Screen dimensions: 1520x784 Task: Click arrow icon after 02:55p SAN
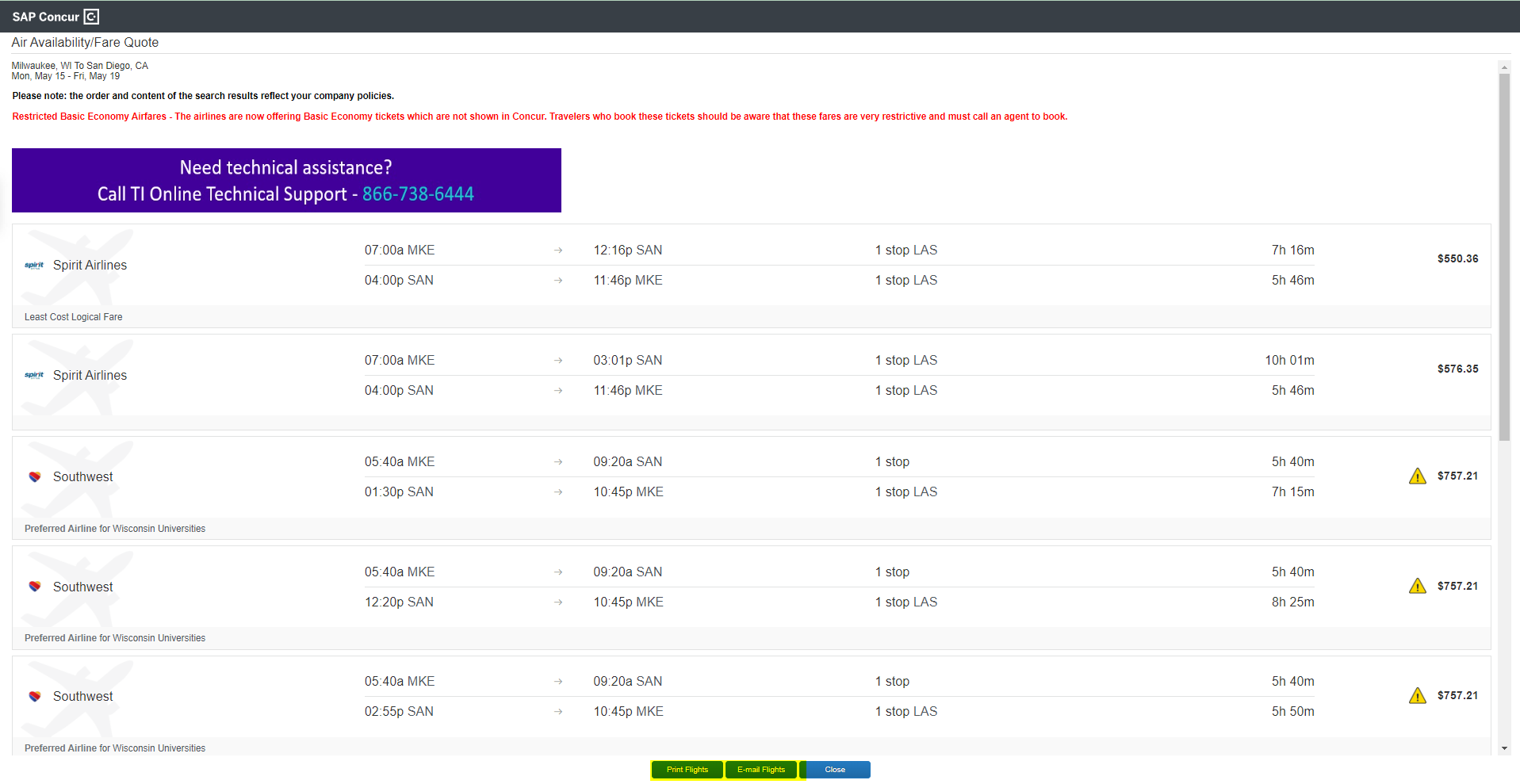point(558,712)
